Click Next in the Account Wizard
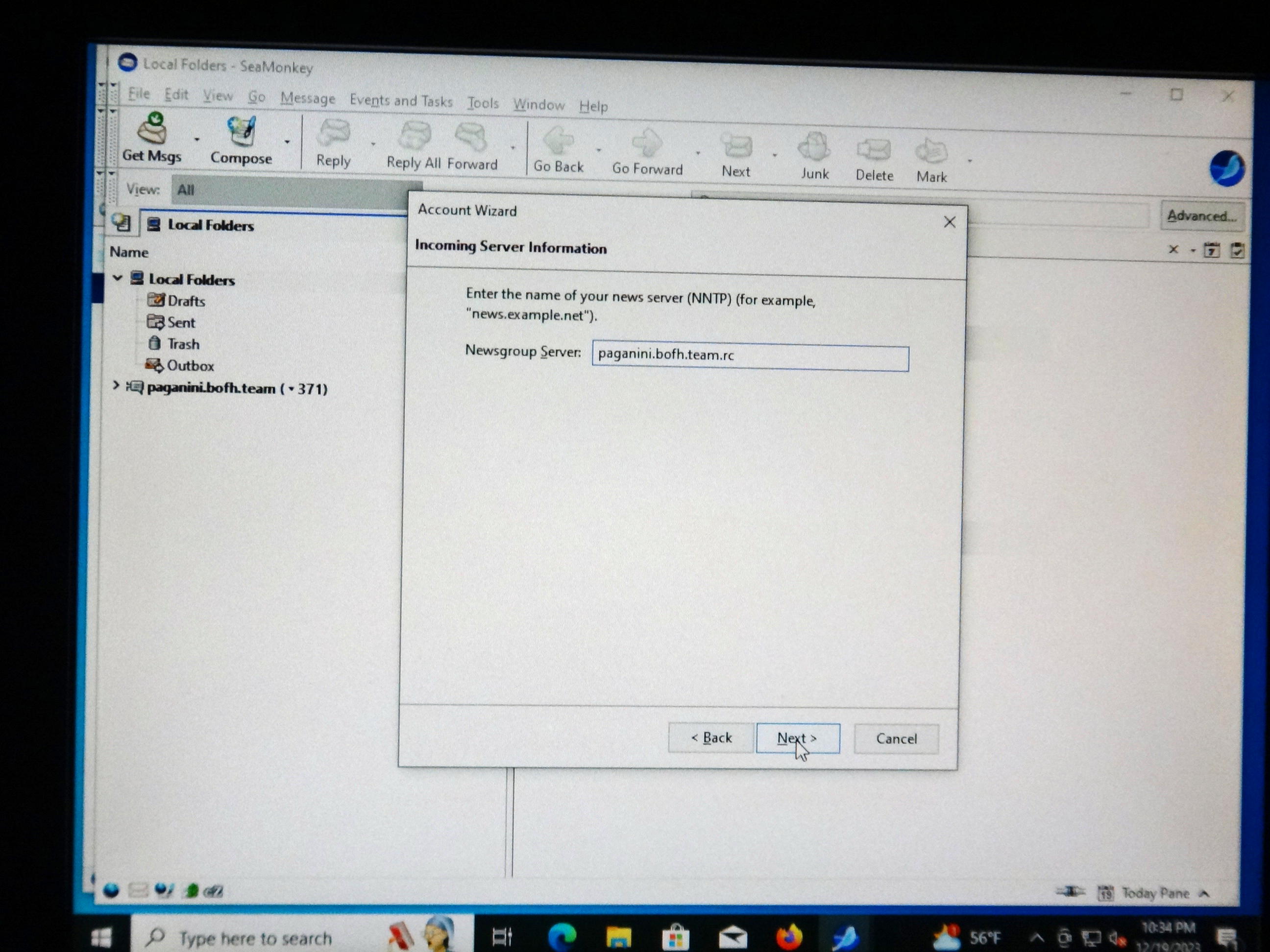Screen dimensions: 1270x952 pos(798,738)
